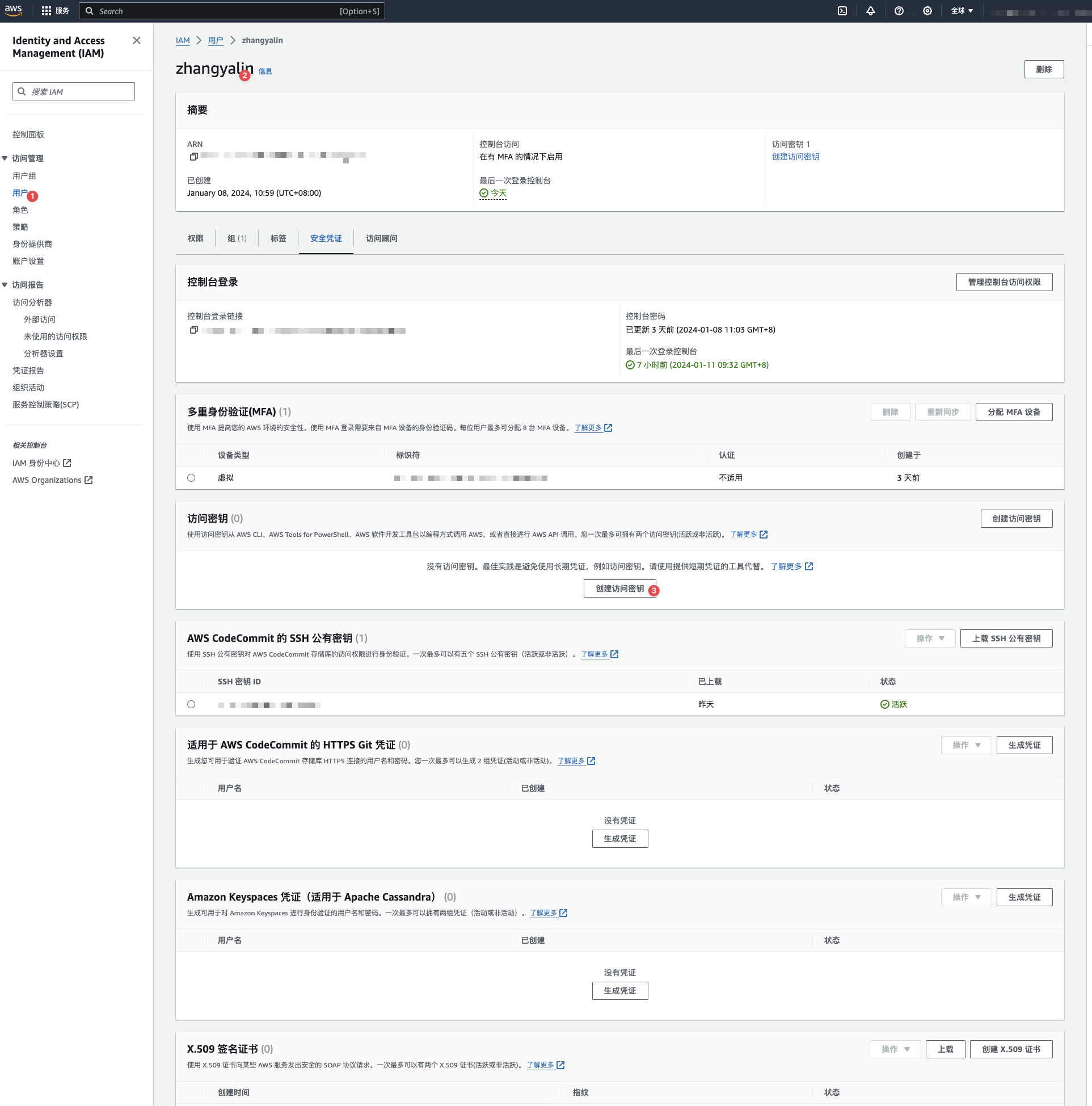This screenshot has width=1092, height=1106.
Task: Click the 创建访问密钥 link in summary
Action: coord(795,156)
